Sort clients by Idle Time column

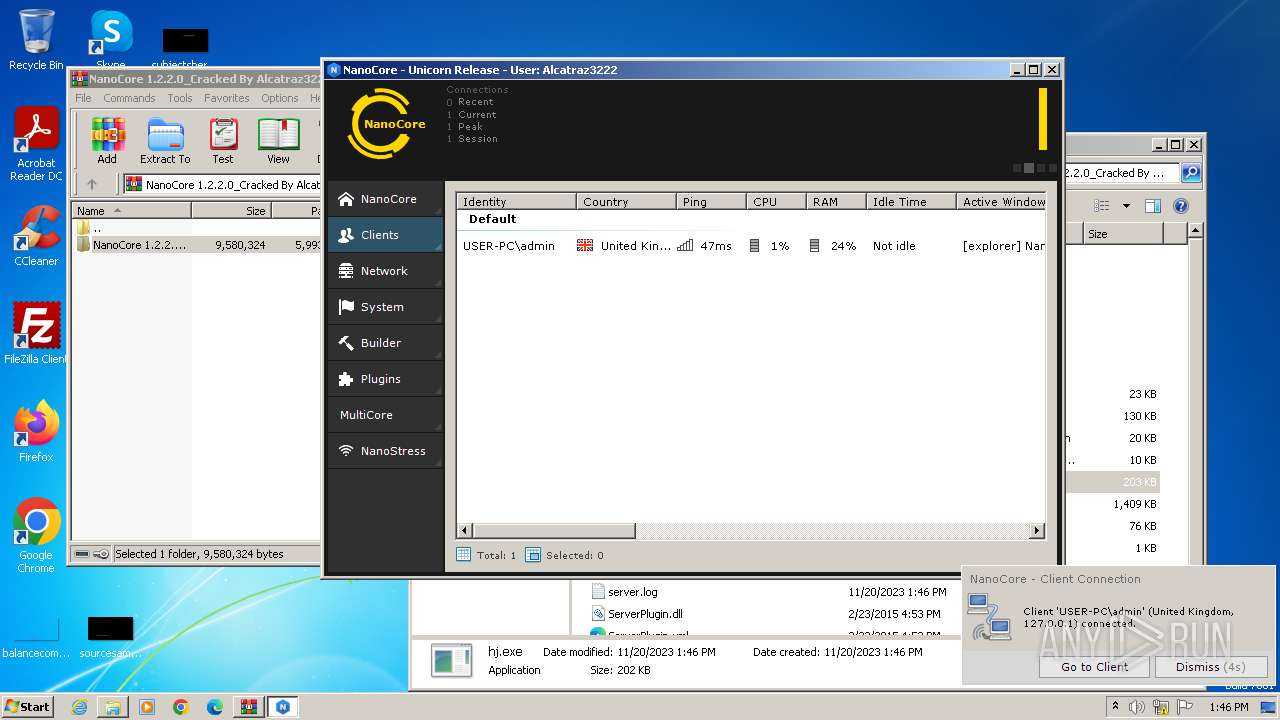[911, 201]
